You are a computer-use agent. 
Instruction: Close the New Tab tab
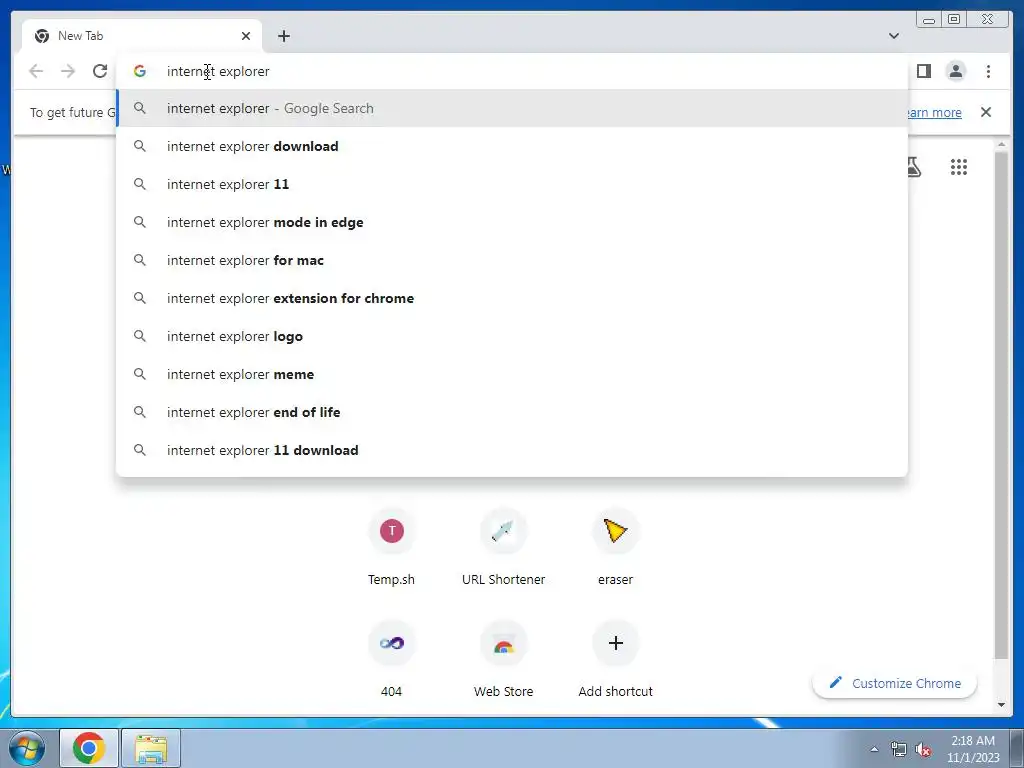[x=246, y=36]
